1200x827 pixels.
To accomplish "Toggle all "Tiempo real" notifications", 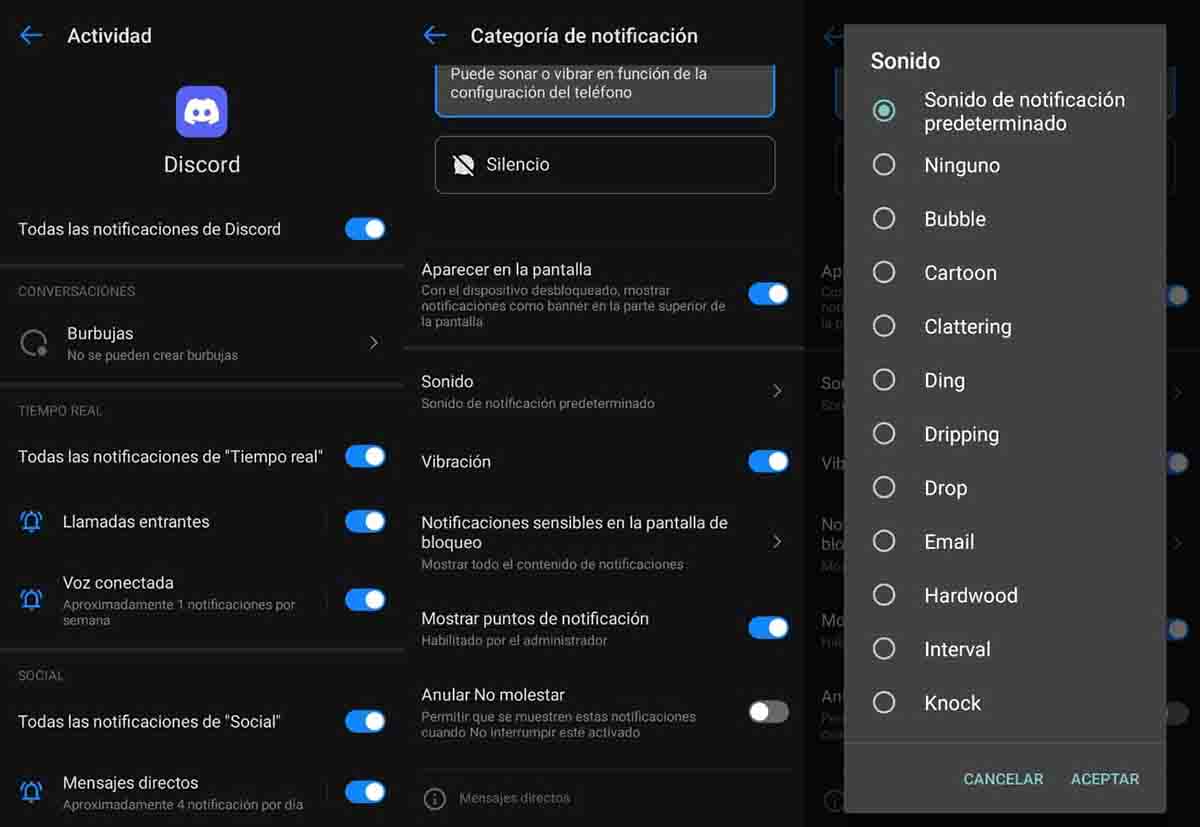I will pos(365,457).
